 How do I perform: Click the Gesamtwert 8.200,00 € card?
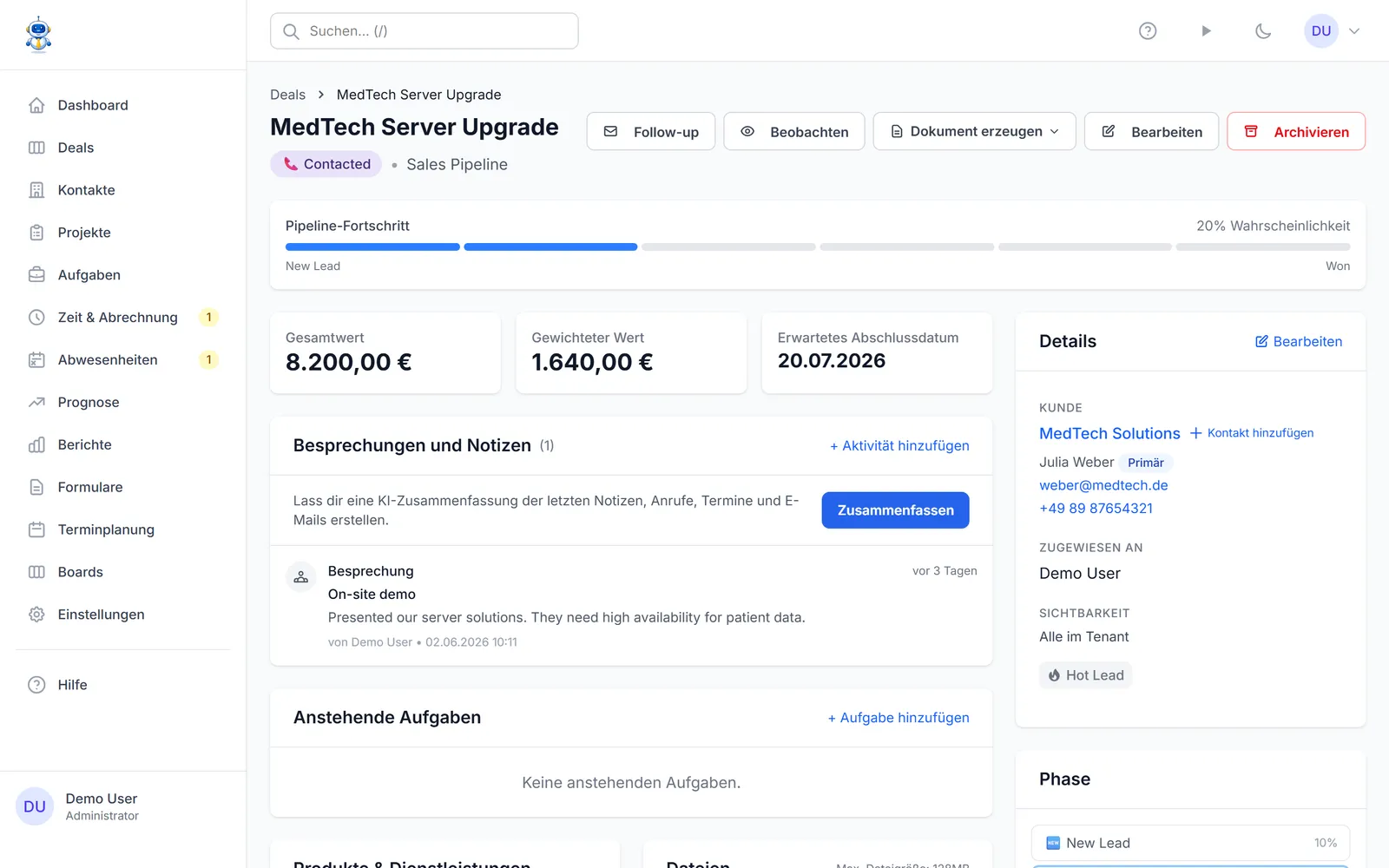(385, 353)
